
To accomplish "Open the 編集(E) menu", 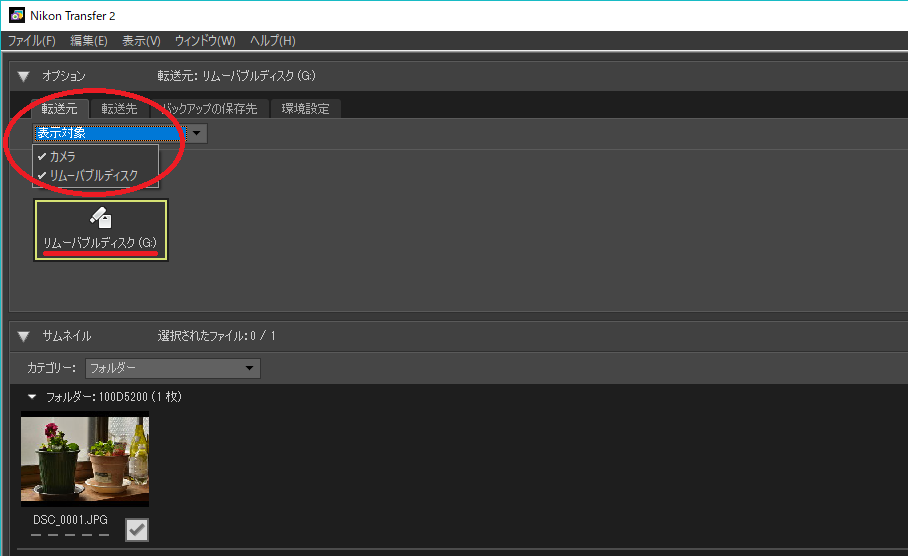I will (89, 41).
